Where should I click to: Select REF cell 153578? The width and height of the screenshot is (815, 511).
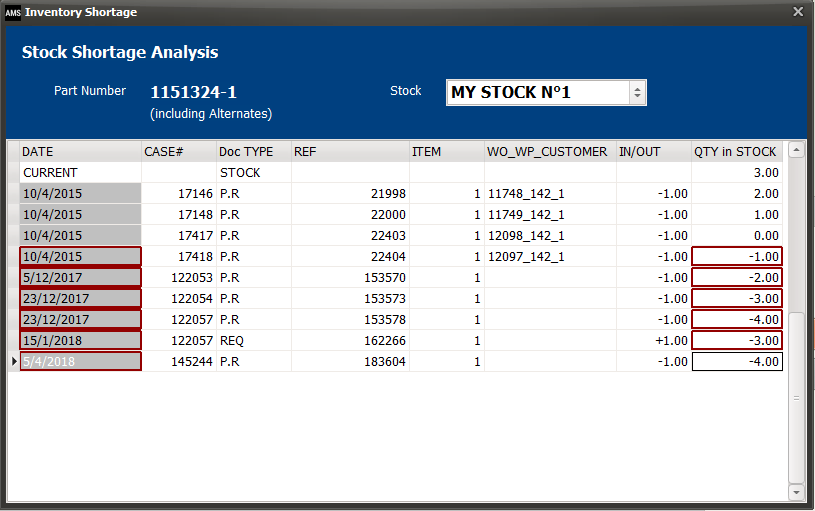[350, 319]
